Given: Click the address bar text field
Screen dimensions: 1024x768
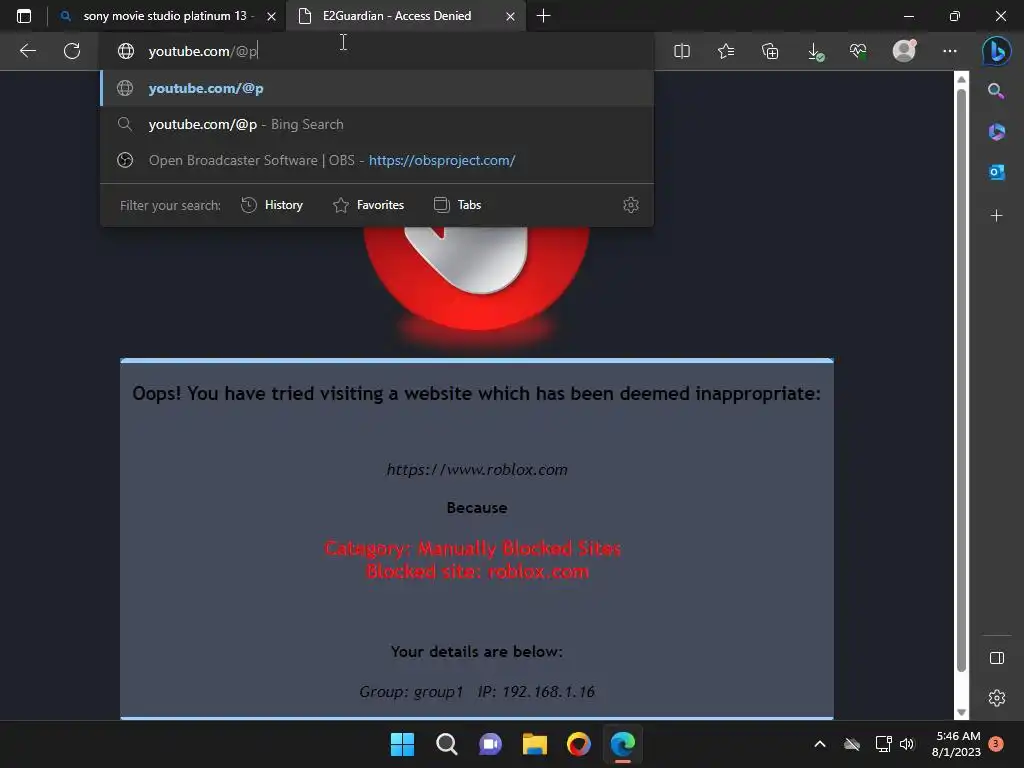Looking at the screenshot, I should click(x=377, y=51).
